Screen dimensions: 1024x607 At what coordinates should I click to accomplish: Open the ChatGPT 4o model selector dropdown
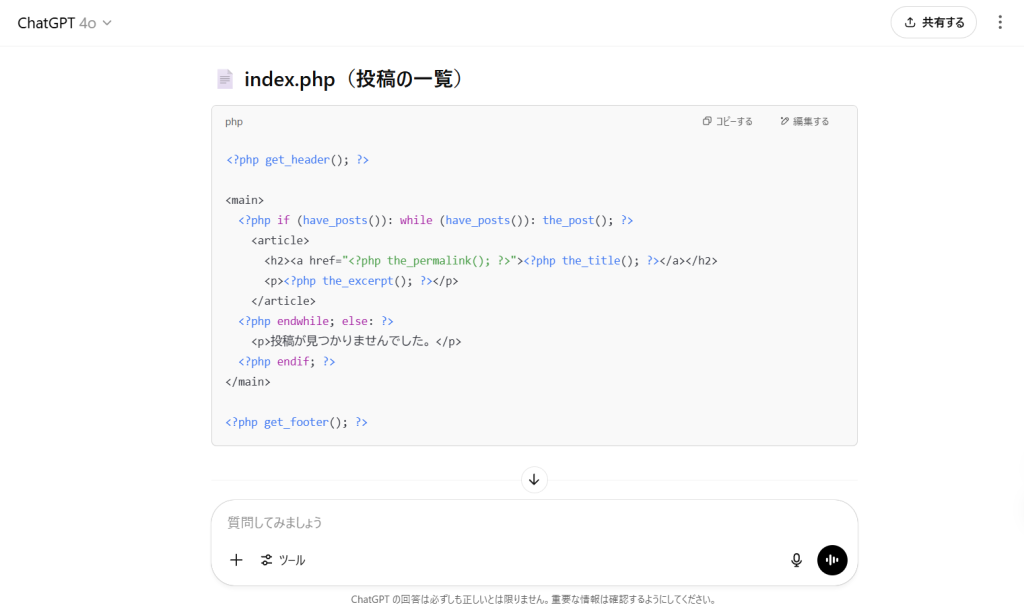click(64, 23)
